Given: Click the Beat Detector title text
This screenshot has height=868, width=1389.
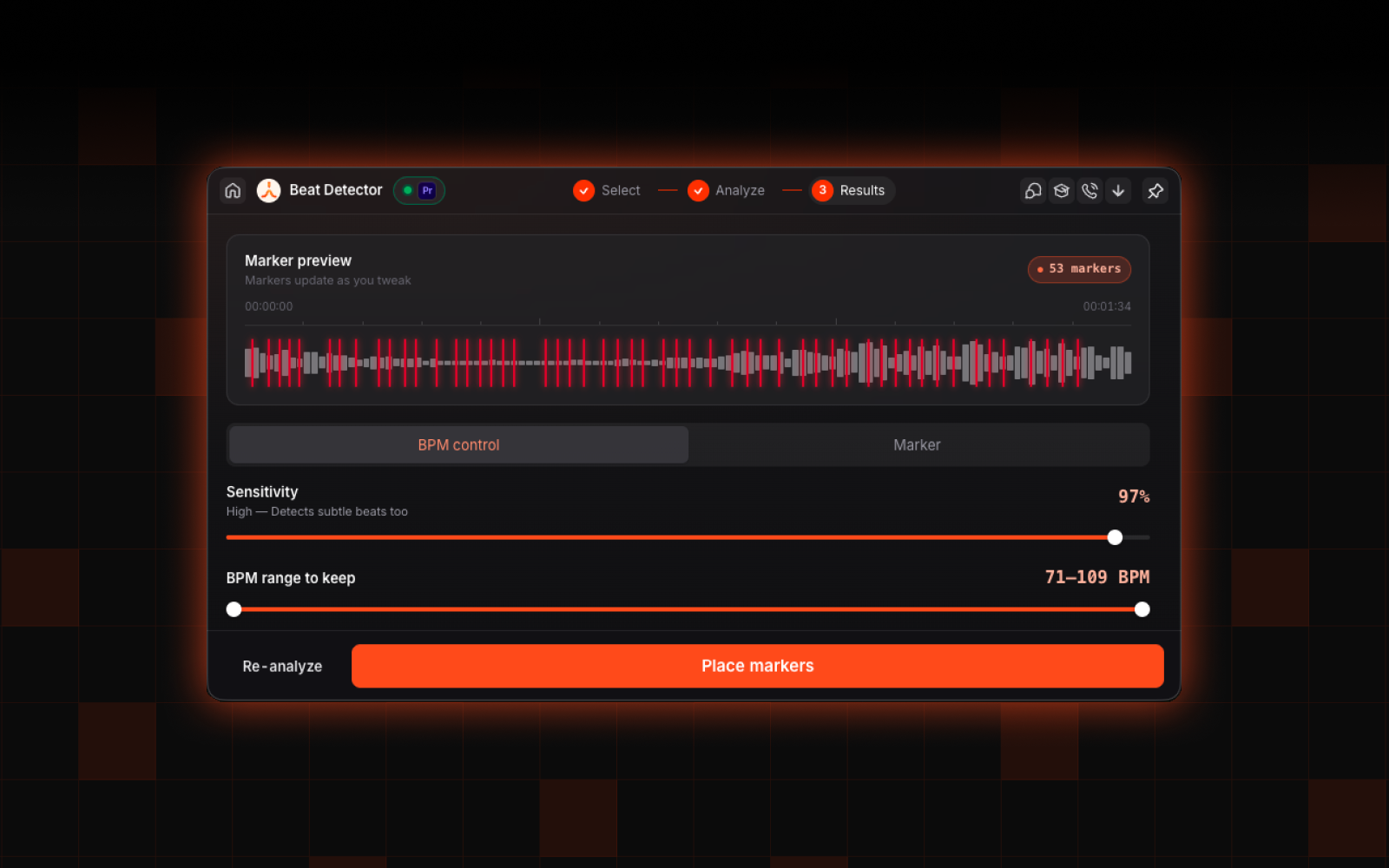Looking at the screenshot, I should [336, 190].
